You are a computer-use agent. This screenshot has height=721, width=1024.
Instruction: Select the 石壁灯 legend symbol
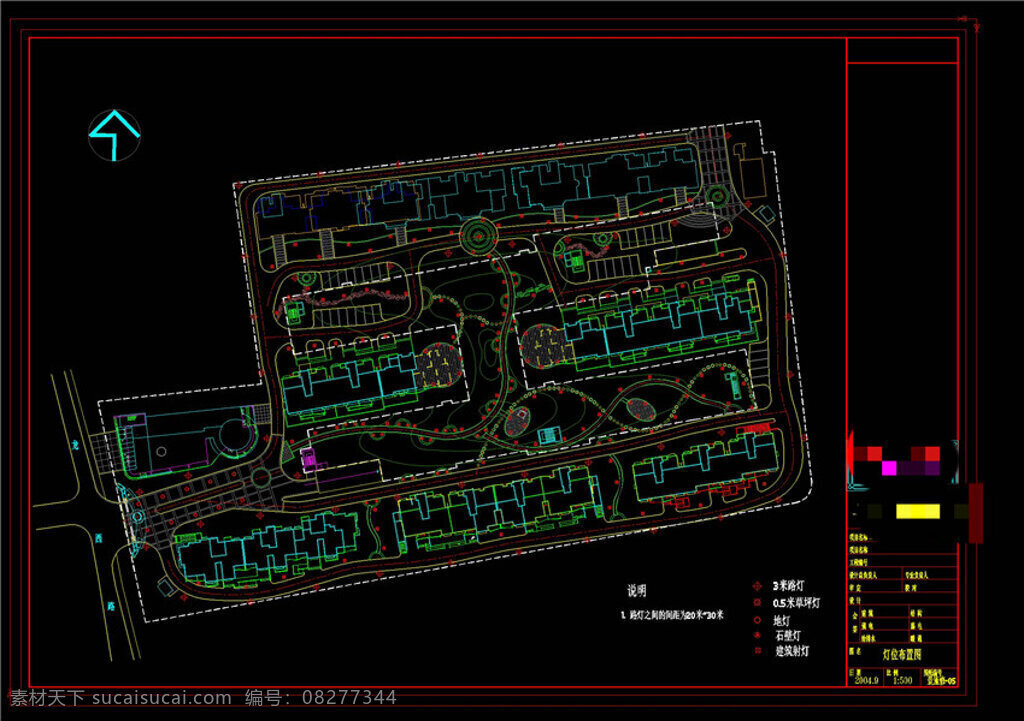[x=758, y=635]
